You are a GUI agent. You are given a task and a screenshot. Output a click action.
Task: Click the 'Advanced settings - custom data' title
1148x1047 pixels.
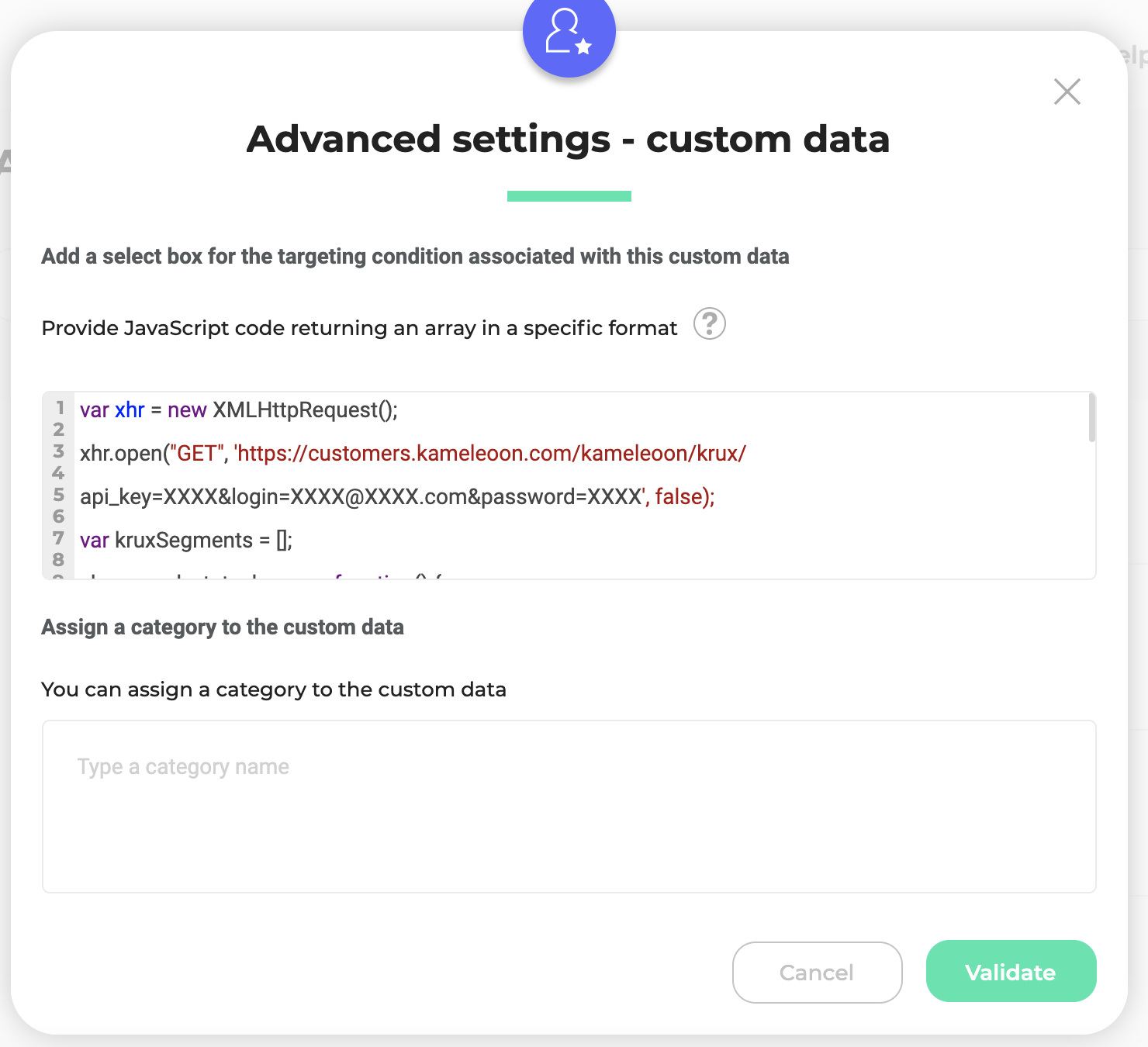[569, 140]
